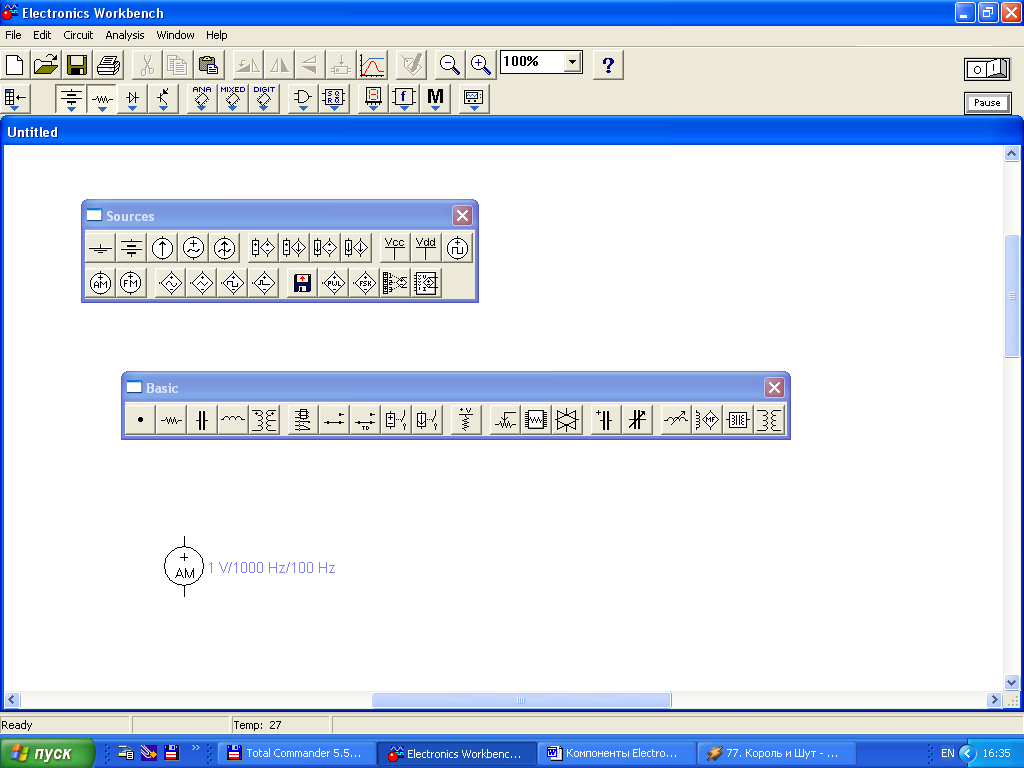The width and height of the screenshot is (1024, 768).
Task: Open the Analysis menu
Action: click(x=125, y=35)
